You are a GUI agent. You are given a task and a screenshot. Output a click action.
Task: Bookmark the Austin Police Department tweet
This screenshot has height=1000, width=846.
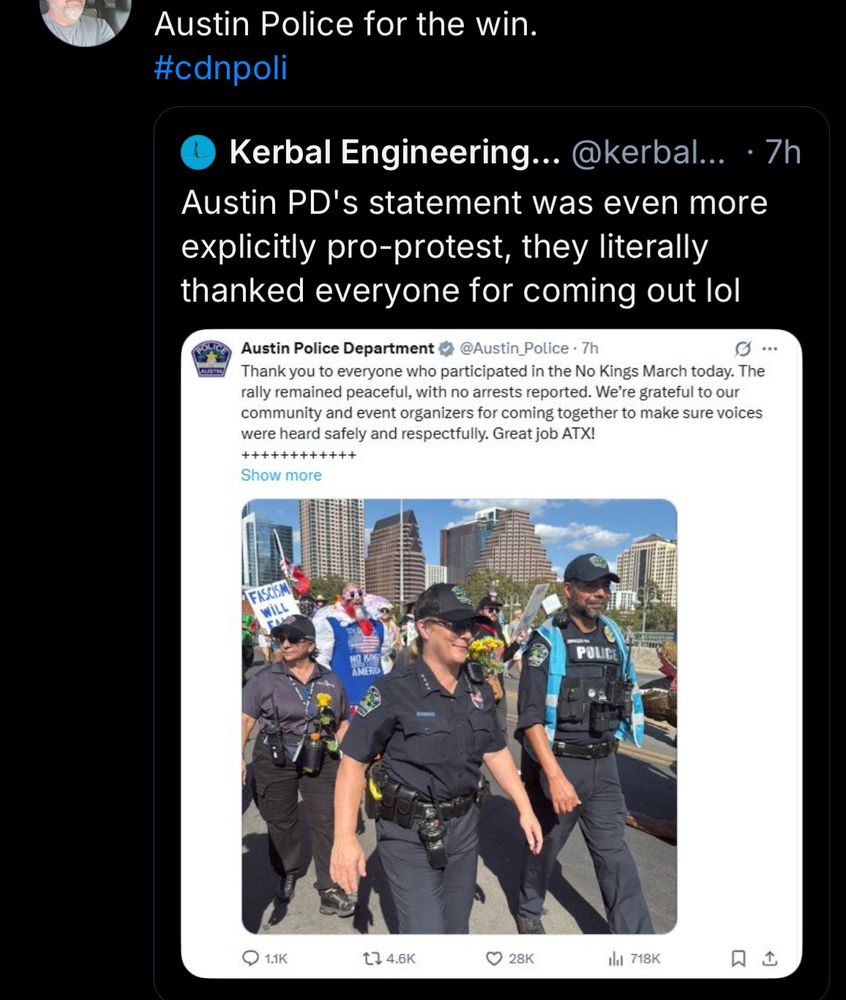point(738,958)
